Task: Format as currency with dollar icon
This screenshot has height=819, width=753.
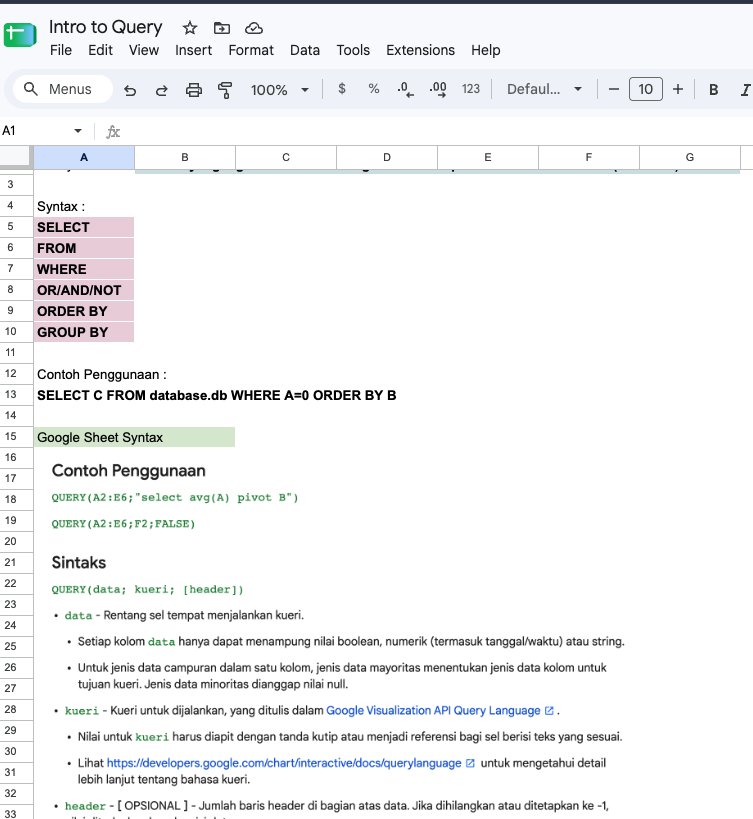Action: click(342, 89)
